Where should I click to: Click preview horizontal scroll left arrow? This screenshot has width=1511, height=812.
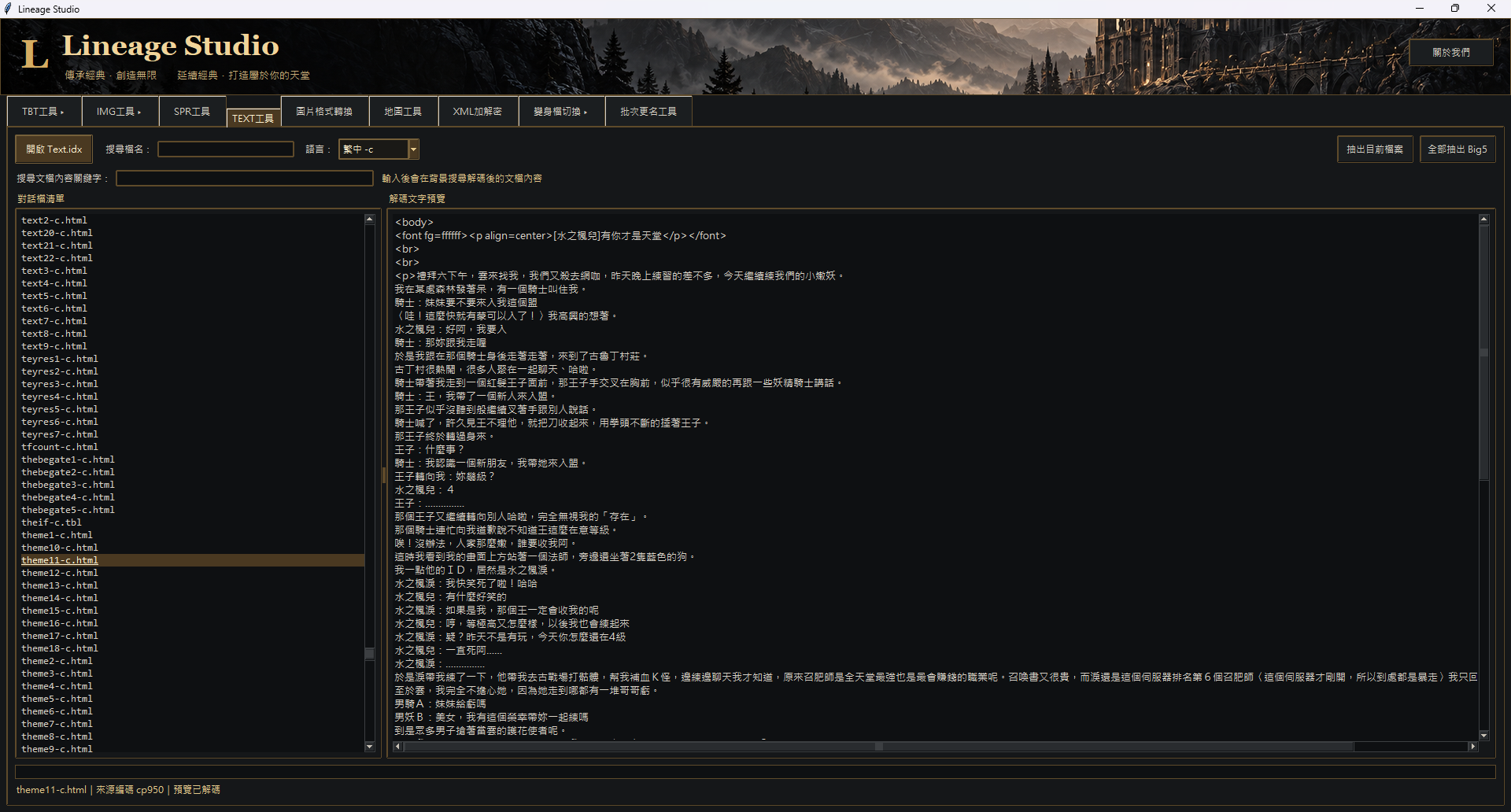click(397, 747)
